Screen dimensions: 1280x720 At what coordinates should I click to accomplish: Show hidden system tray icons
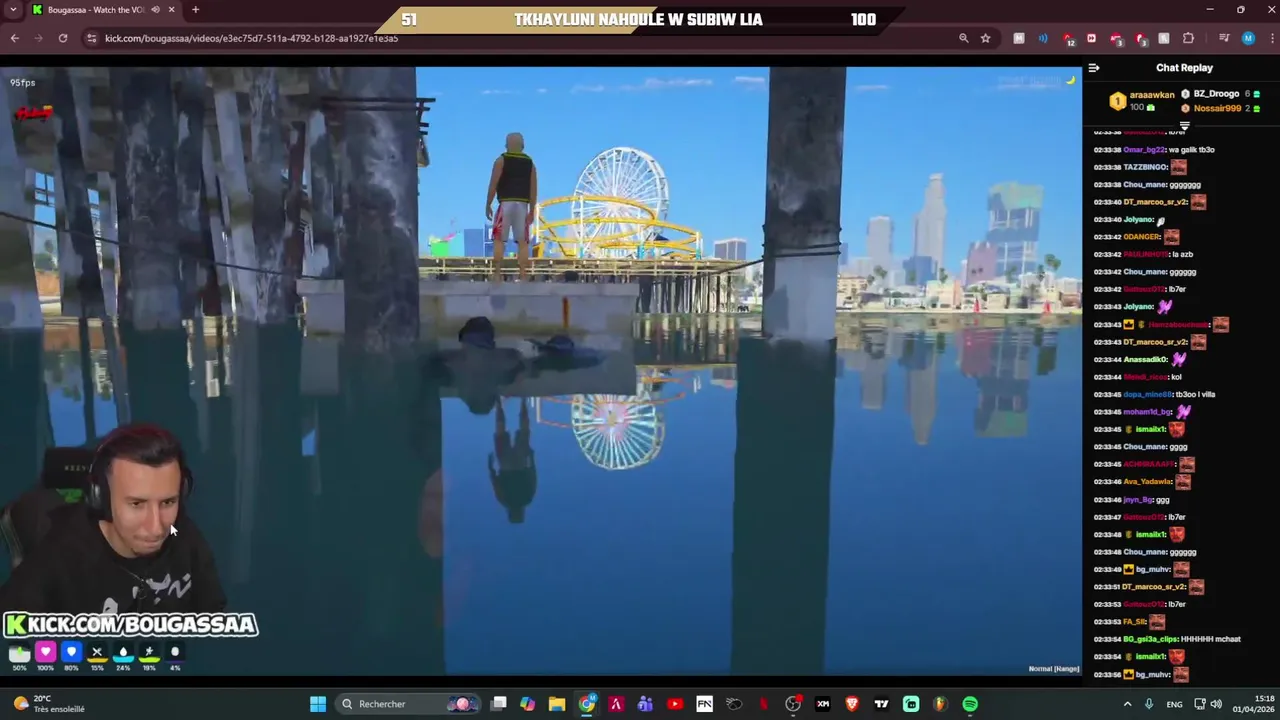[x=1127, y=704]
